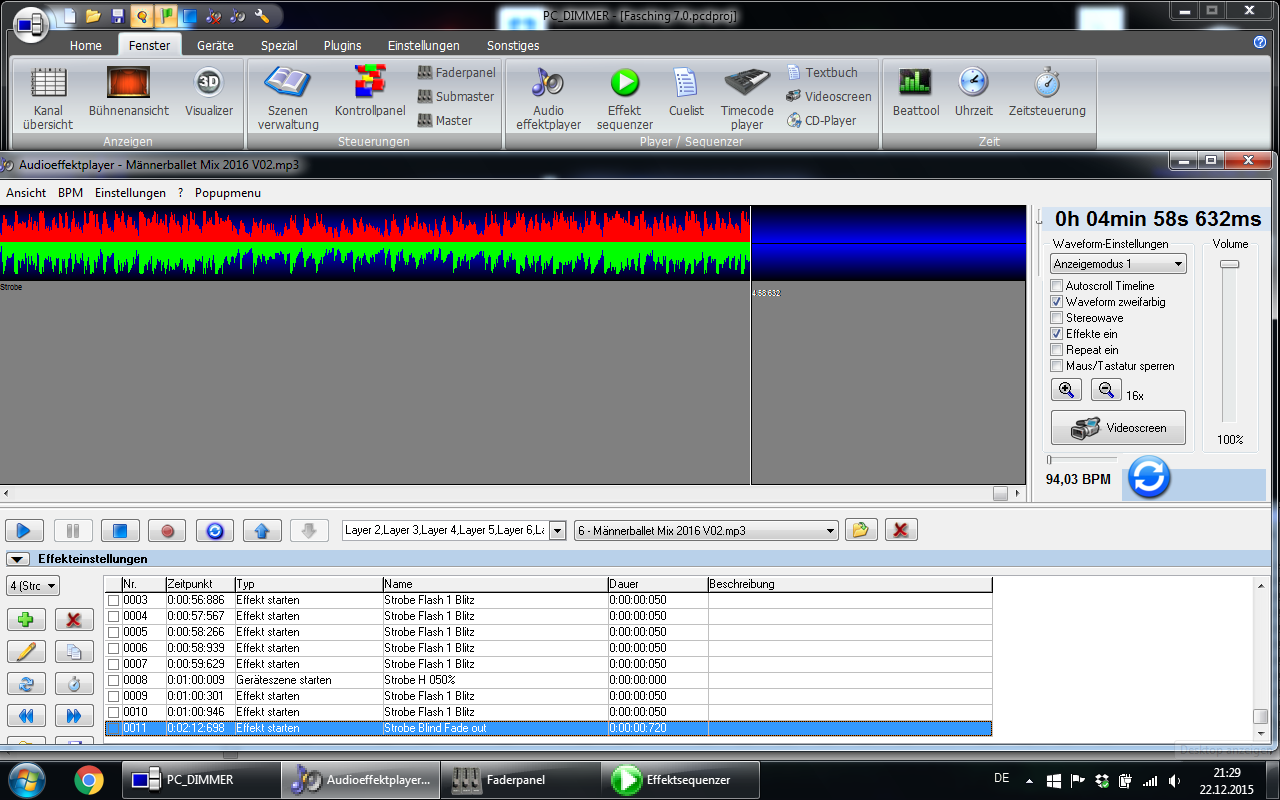Screen dimensions: 1280x800
Task: Expand the layer selection dropdown
Action: (x=556, y=530)
